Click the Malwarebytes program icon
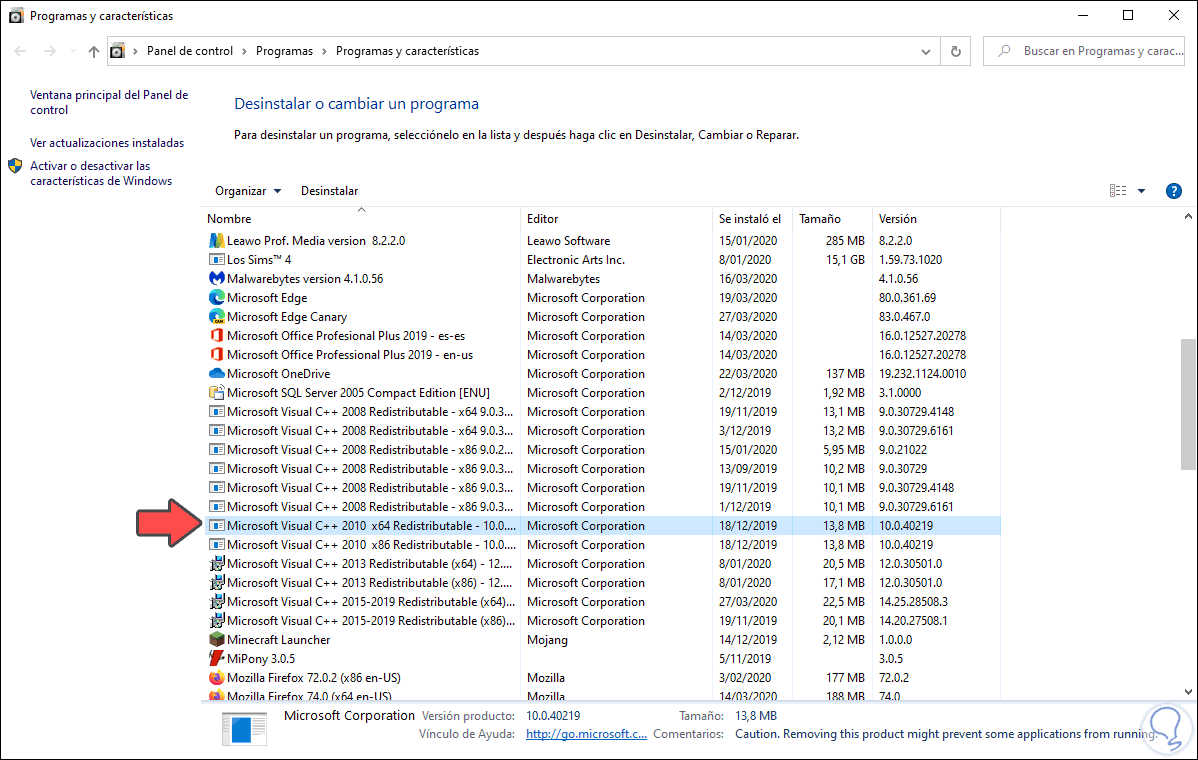The width and height of the screenshot is (1198, 760). tap(217, 279)
